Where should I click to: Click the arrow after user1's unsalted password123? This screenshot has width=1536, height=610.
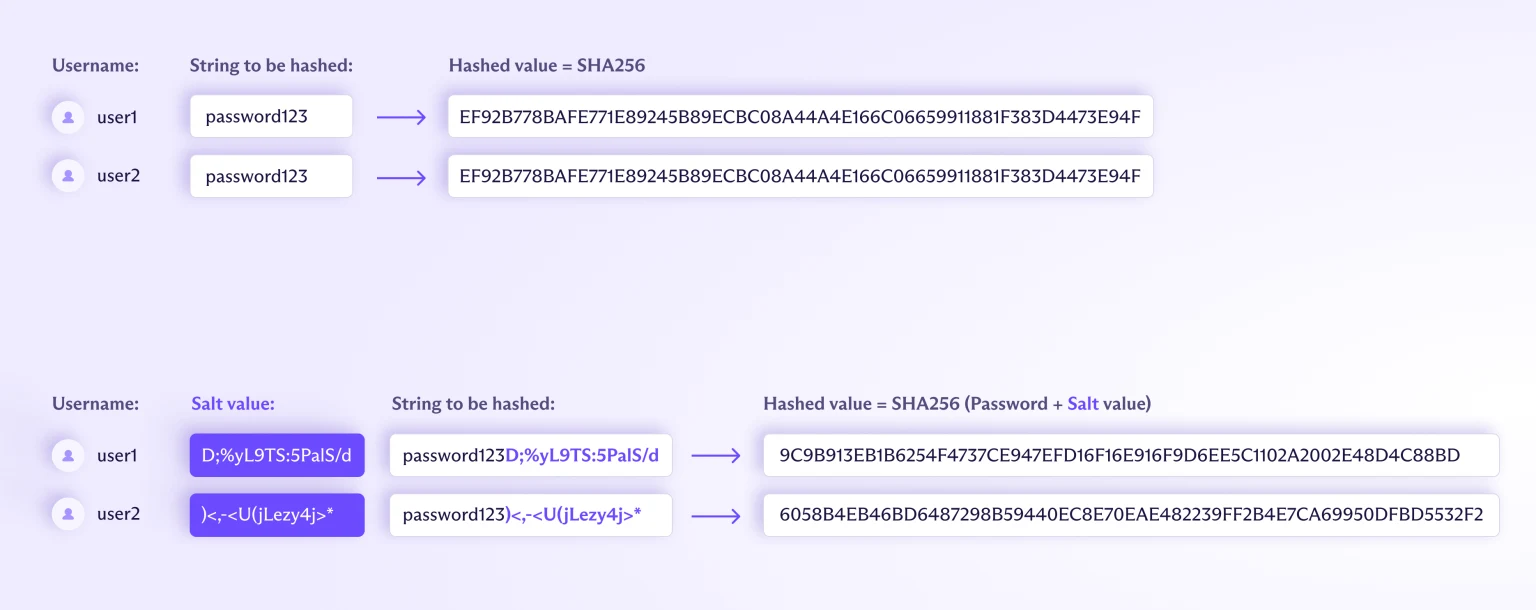point(401,118)
